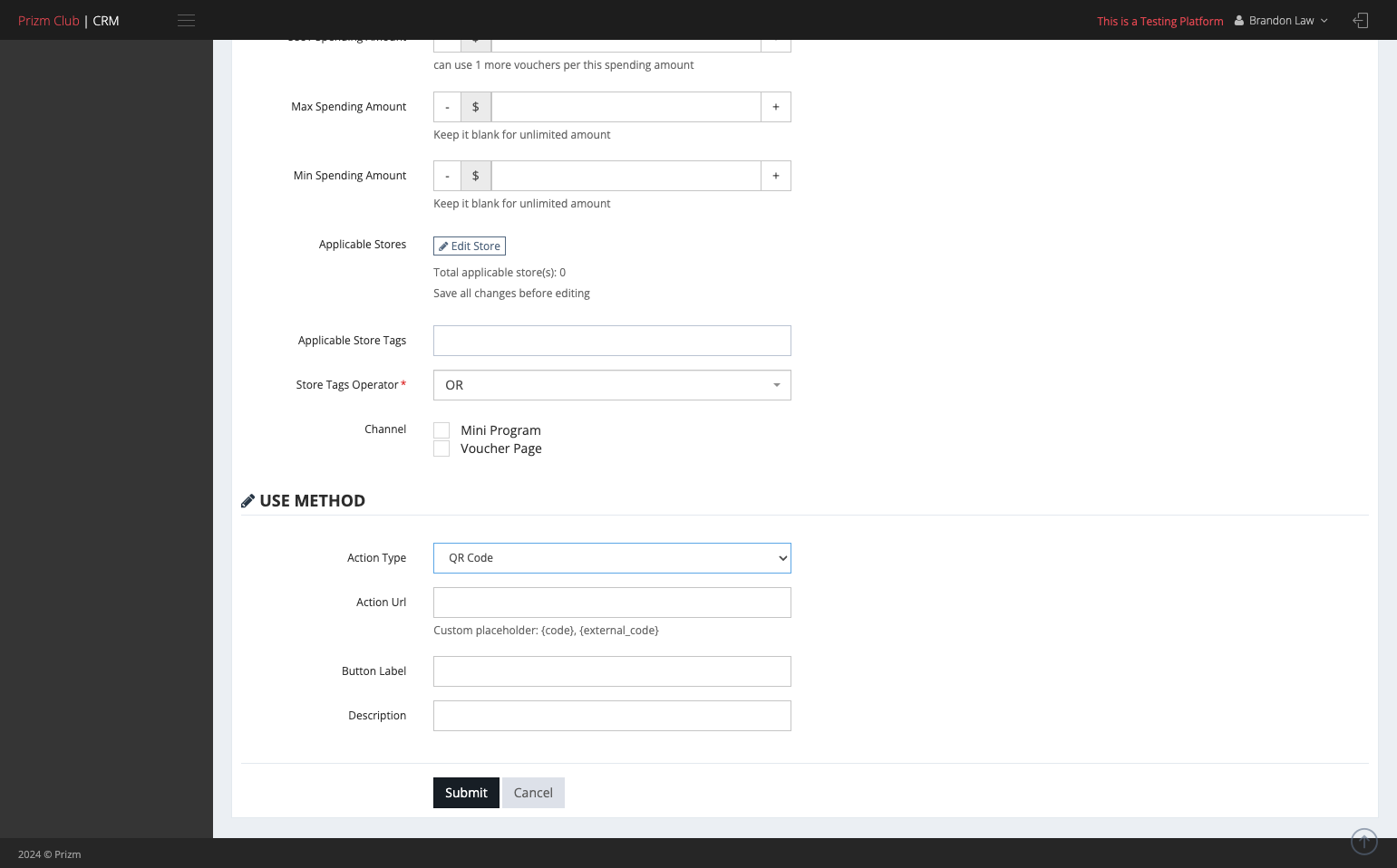
Task: Click the '2024 © Prizm' footer text
Action: click(x=50, y=854)
